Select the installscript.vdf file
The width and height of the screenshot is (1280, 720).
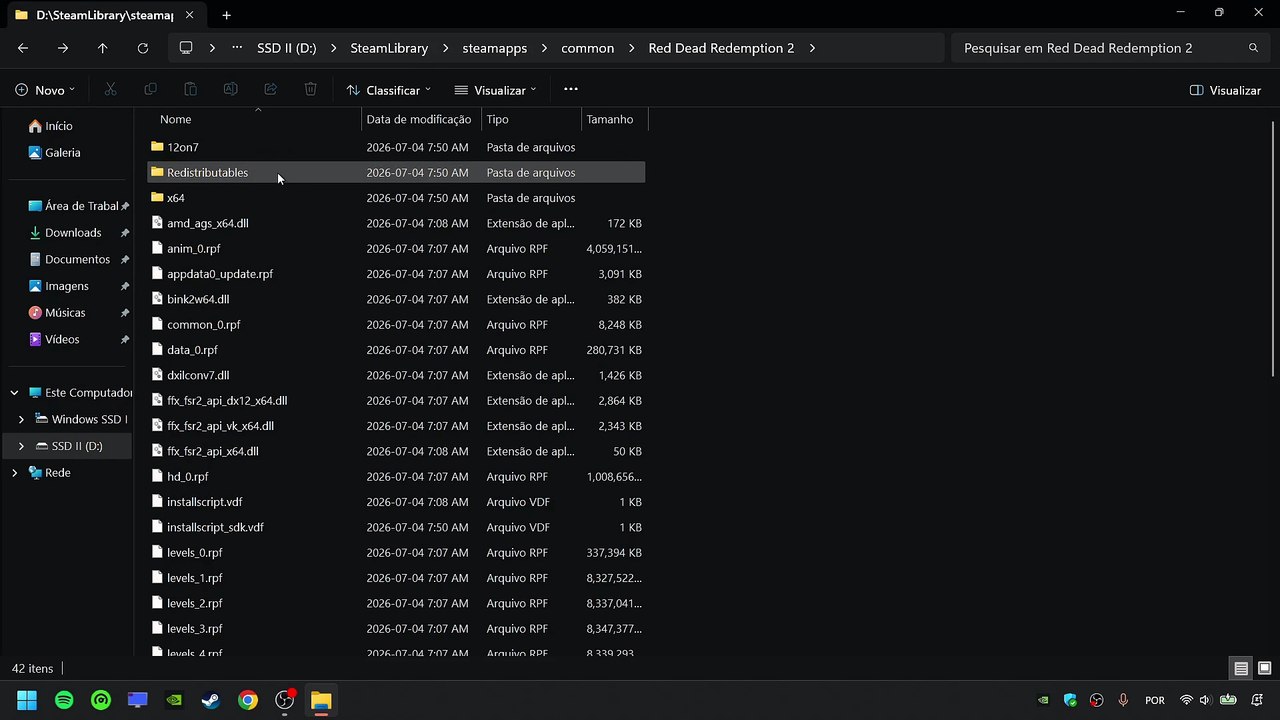tap(396, 502)
